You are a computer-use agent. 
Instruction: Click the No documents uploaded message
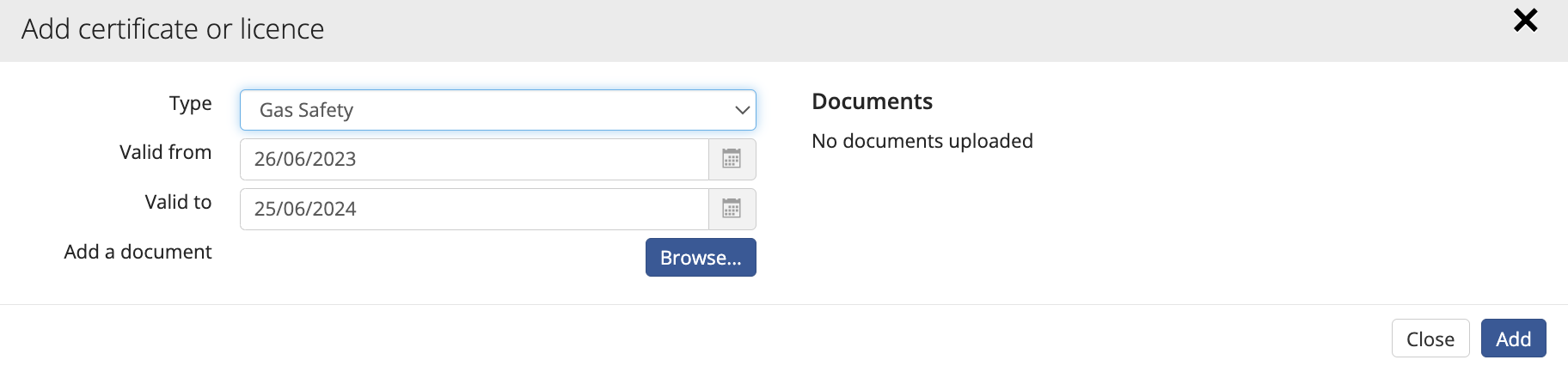922,141
